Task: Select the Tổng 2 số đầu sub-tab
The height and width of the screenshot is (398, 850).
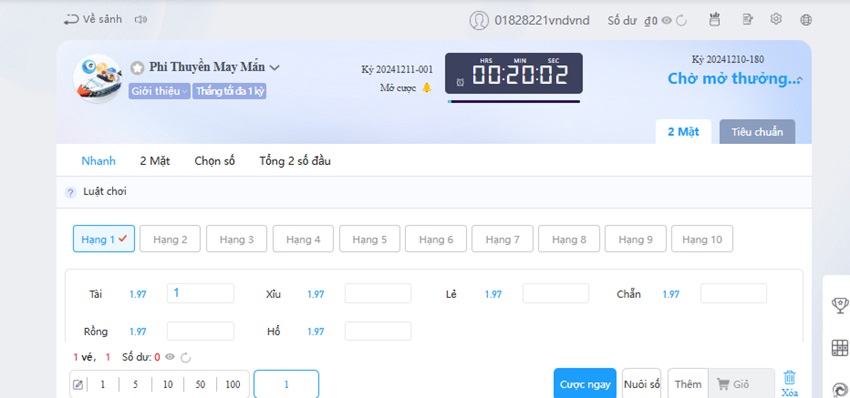Action: coord(295,161)
